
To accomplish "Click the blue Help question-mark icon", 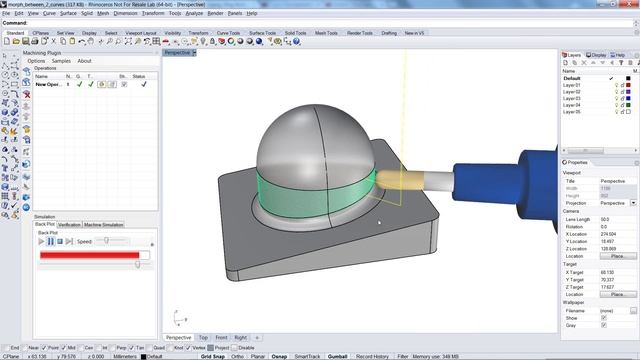I will (297, 41).
